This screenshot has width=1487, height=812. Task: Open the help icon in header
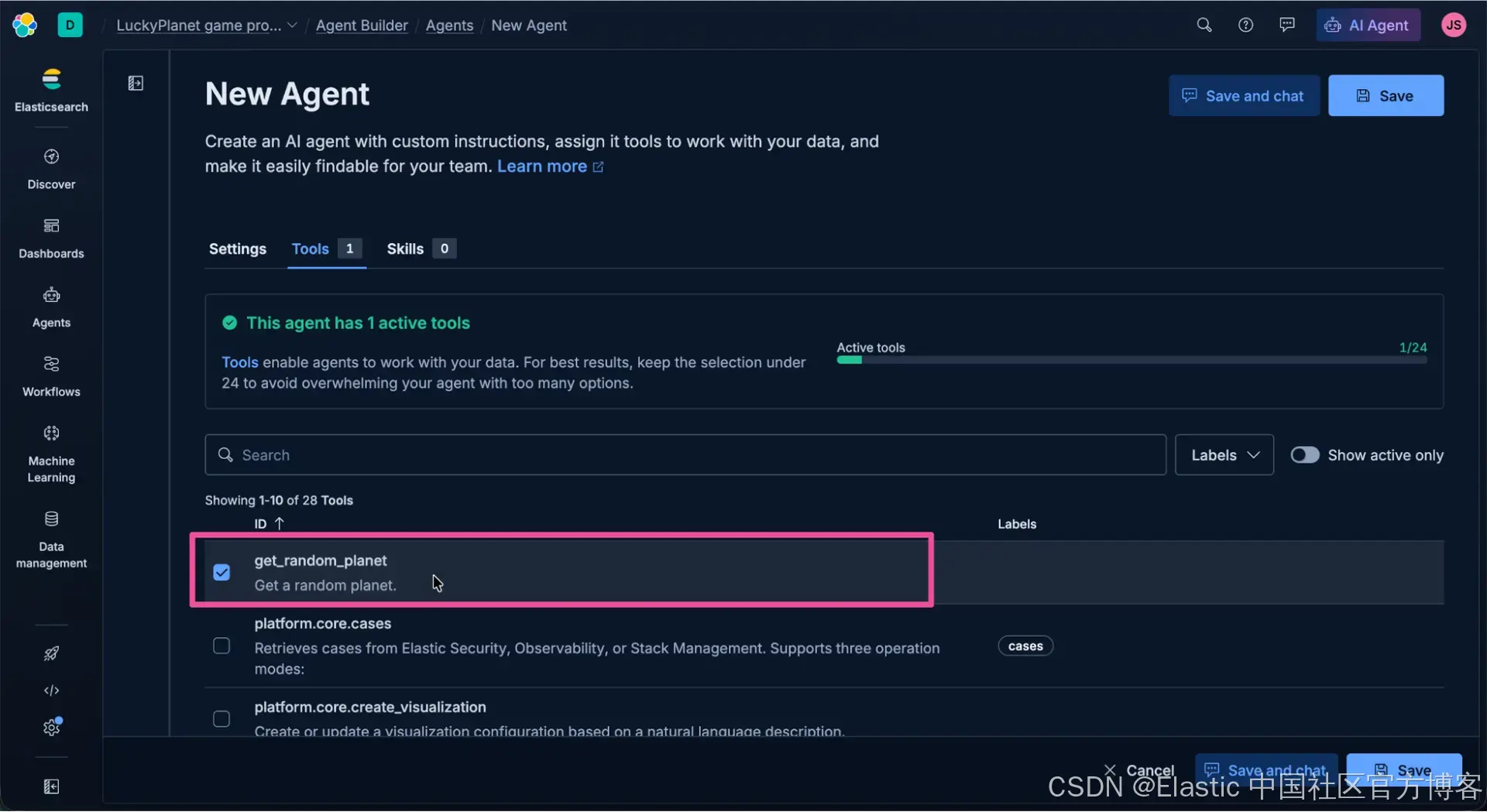point(1245,25)
